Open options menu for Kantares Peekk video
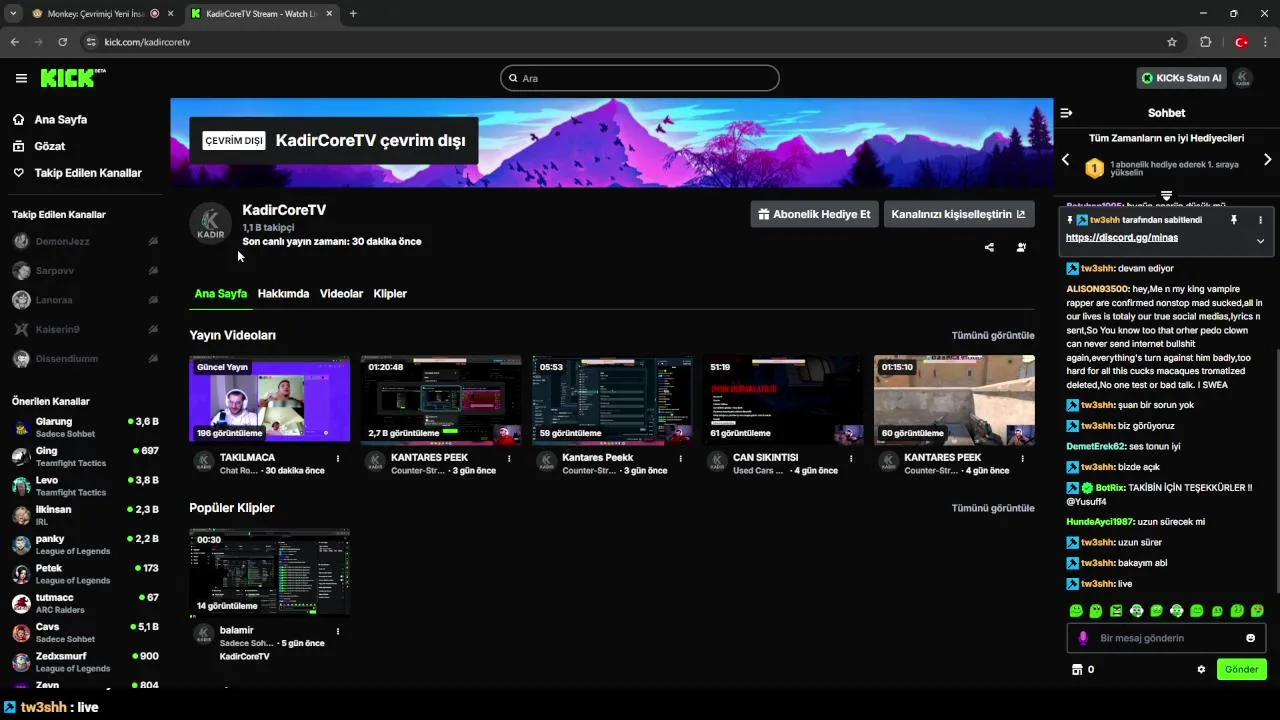Image resolution: width=1280 pixels, height=720 pixels. click(x=680, y=459)
